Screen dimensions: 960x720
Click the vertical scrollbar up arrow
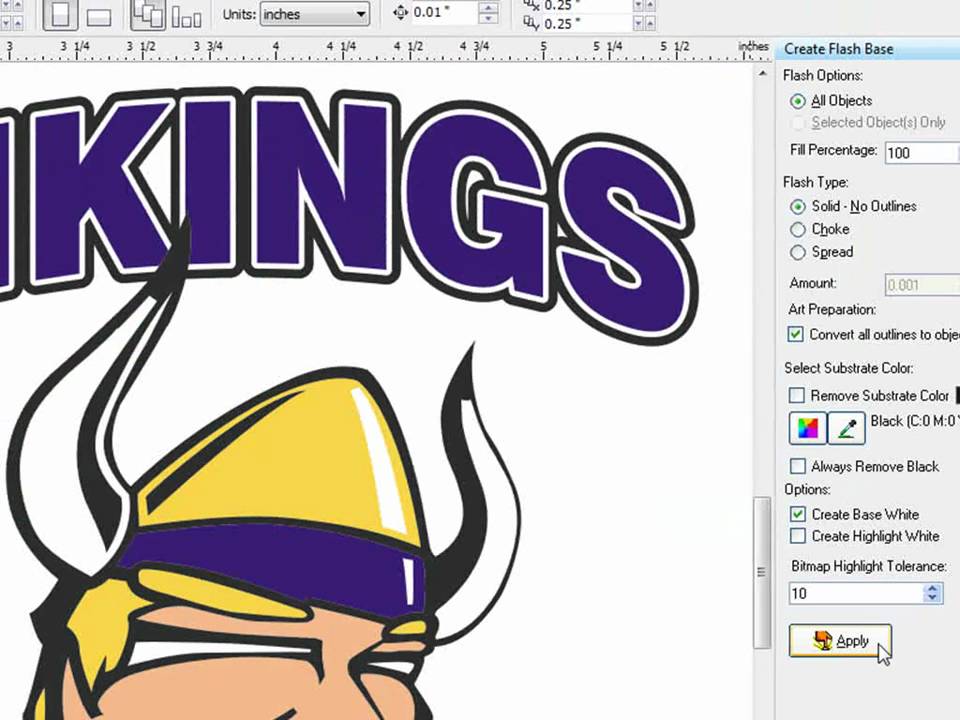pyautogui.click(x=762, y=73)
